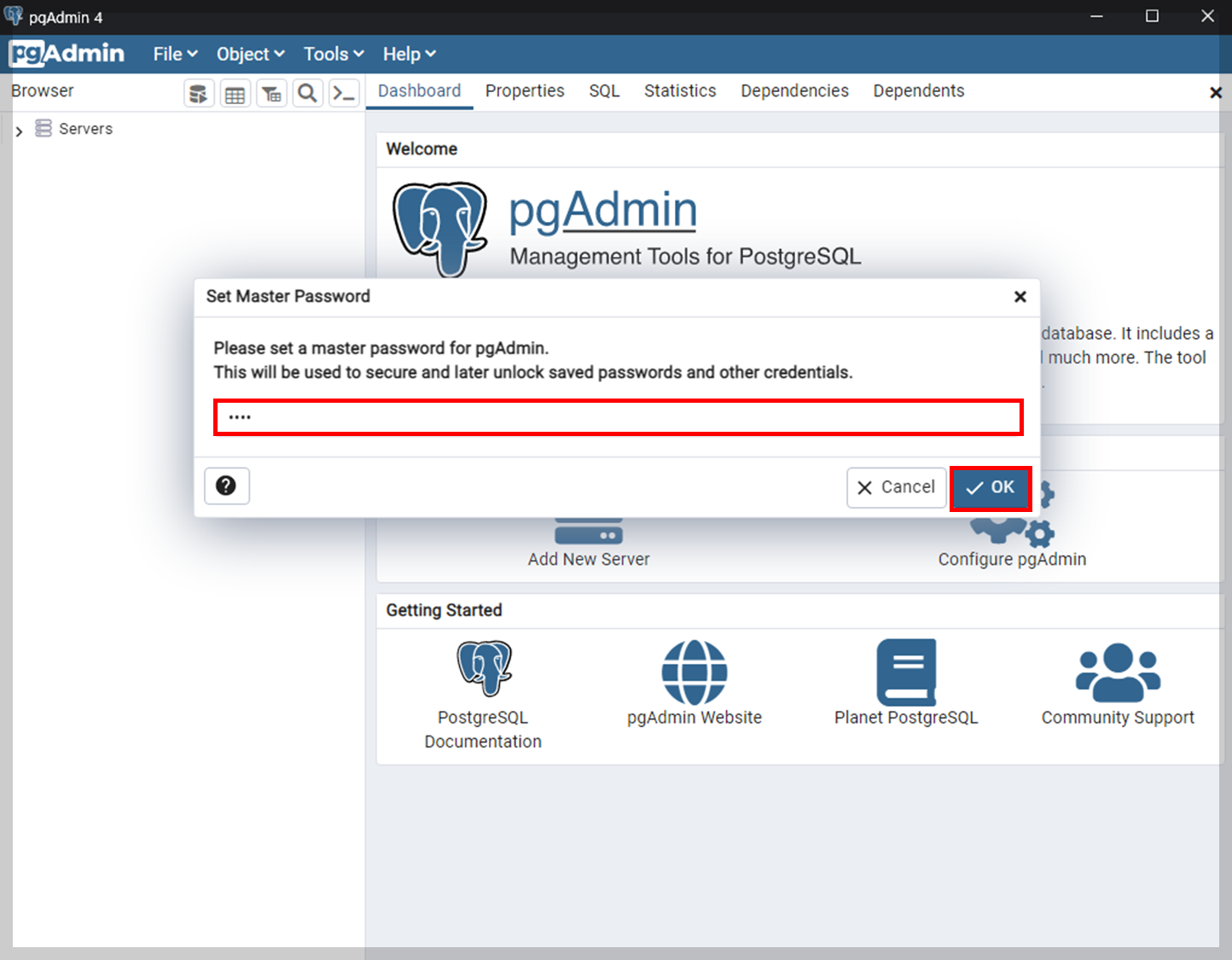This screenshot has width=1232, height=960.
Task: Close the dashboard panel with X
Action: 1215,93
